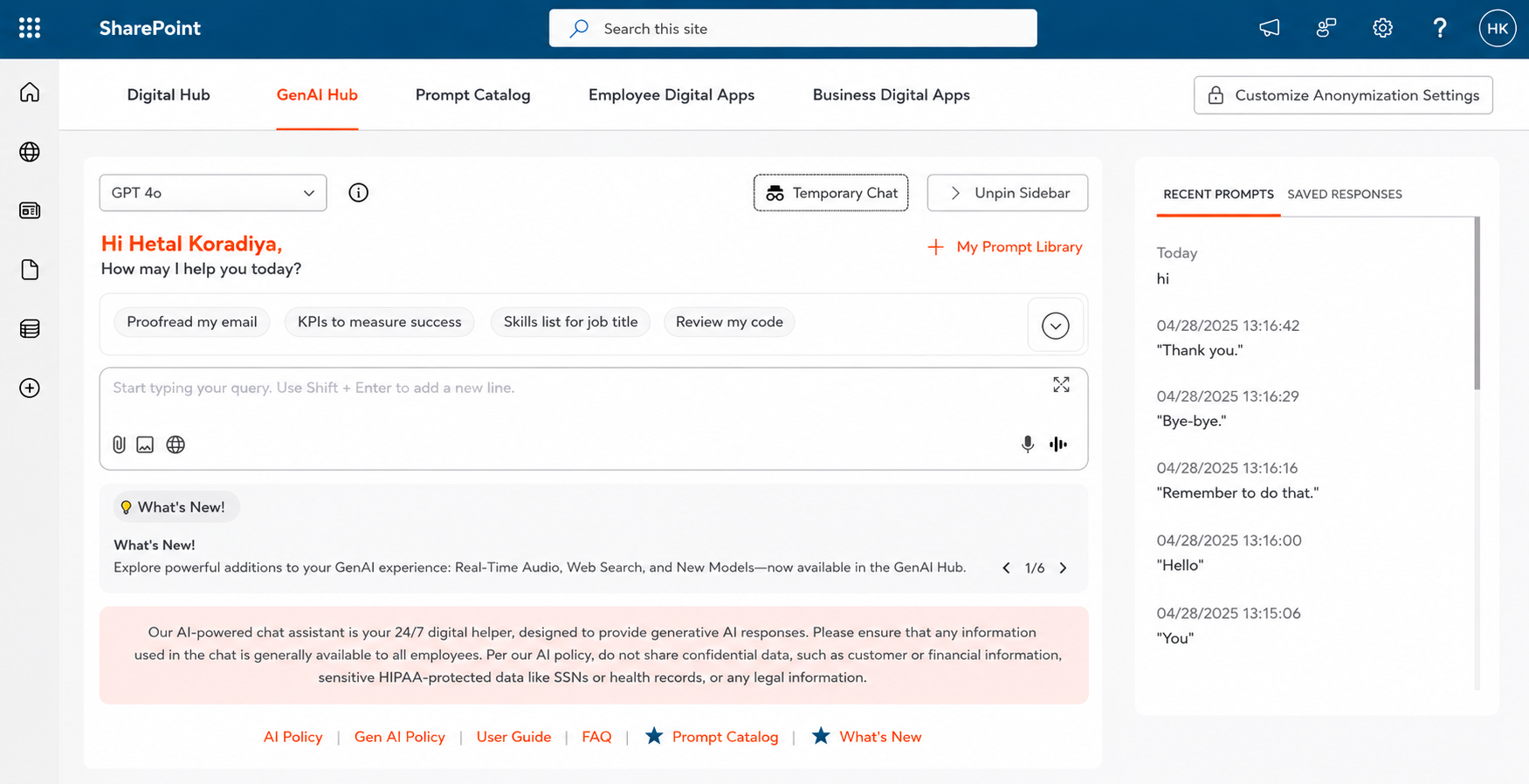Pick the 'Review my code' suggestion
Viewport: 1529px width, 784px height.
click(729, 322)
